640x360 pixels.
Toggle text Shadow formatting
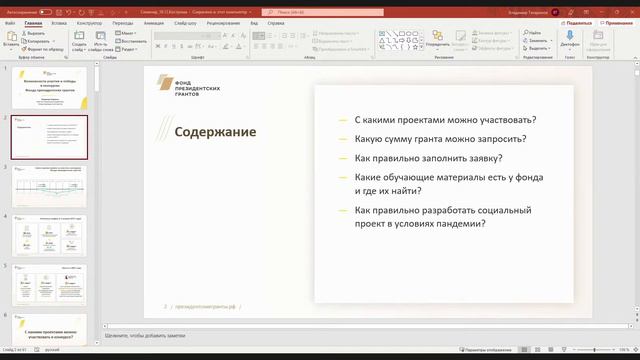[182, 47]
